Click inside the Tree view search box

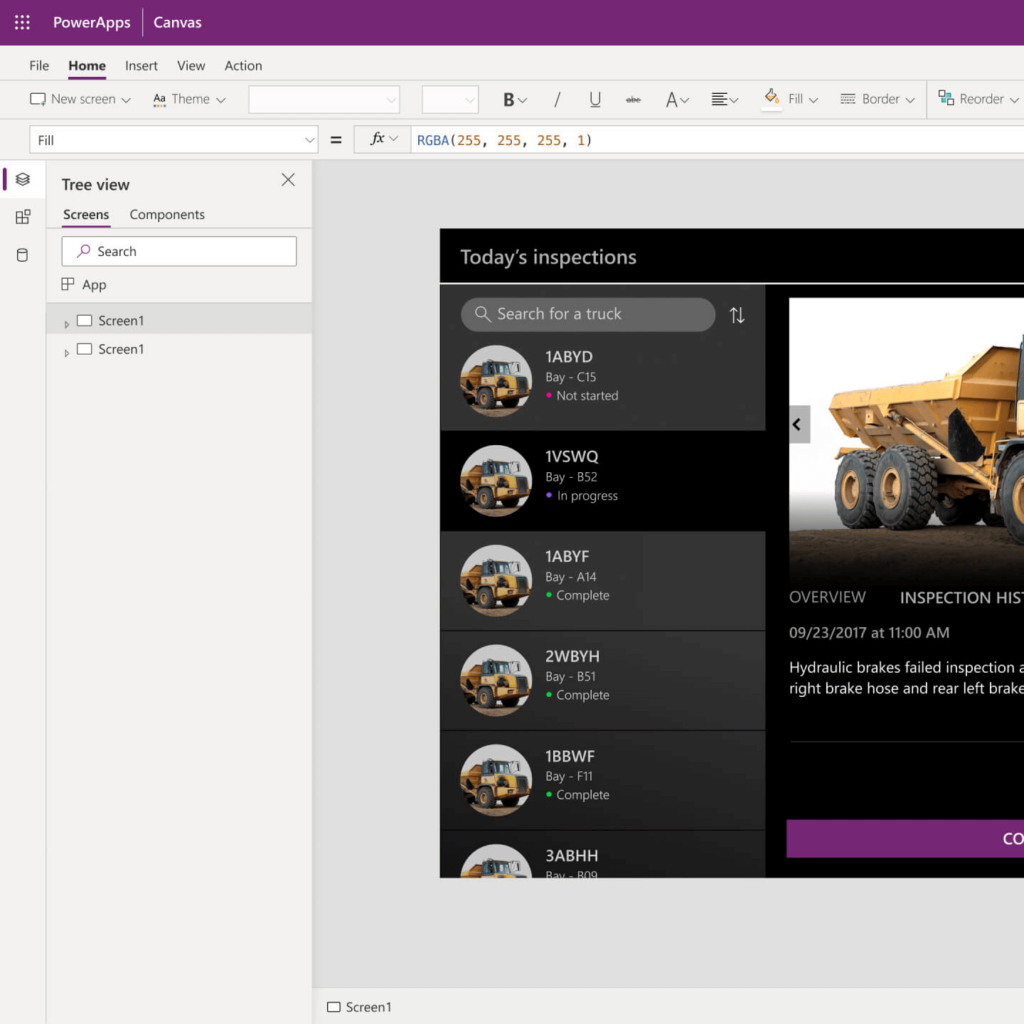click(x=178, y=251)
